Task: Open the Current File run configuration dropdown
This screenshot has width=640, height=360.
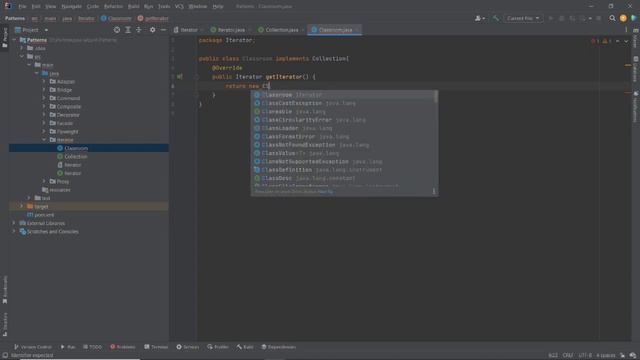Action: 523,18
